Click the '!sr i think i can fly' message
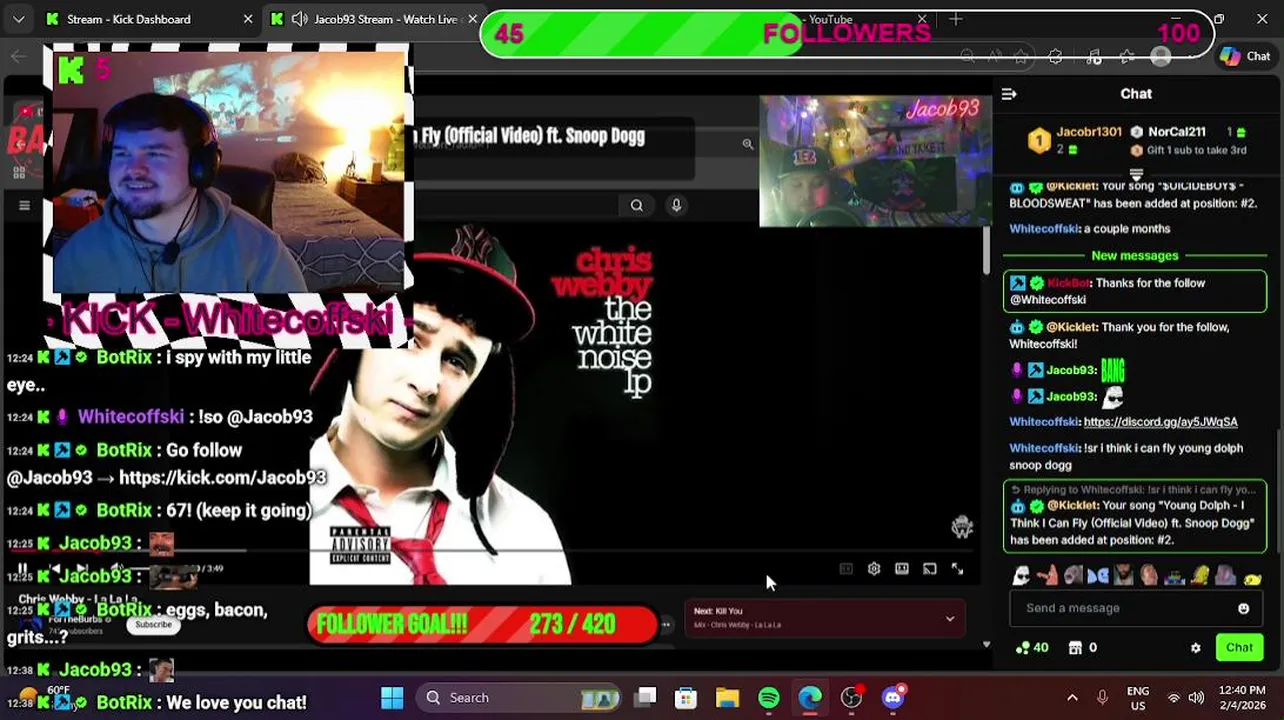The height and width of the screenshot is (720, 1284). (x=1129, y=457)
